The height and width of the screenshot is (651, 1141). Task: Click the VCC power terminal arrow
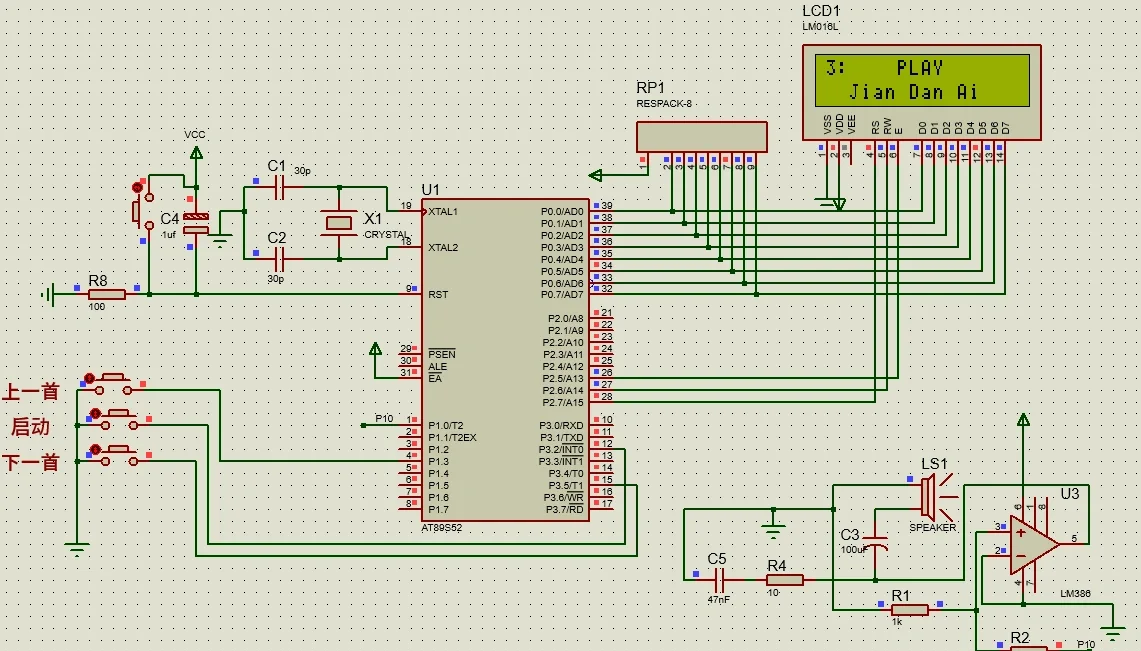(x=196, y=153)
